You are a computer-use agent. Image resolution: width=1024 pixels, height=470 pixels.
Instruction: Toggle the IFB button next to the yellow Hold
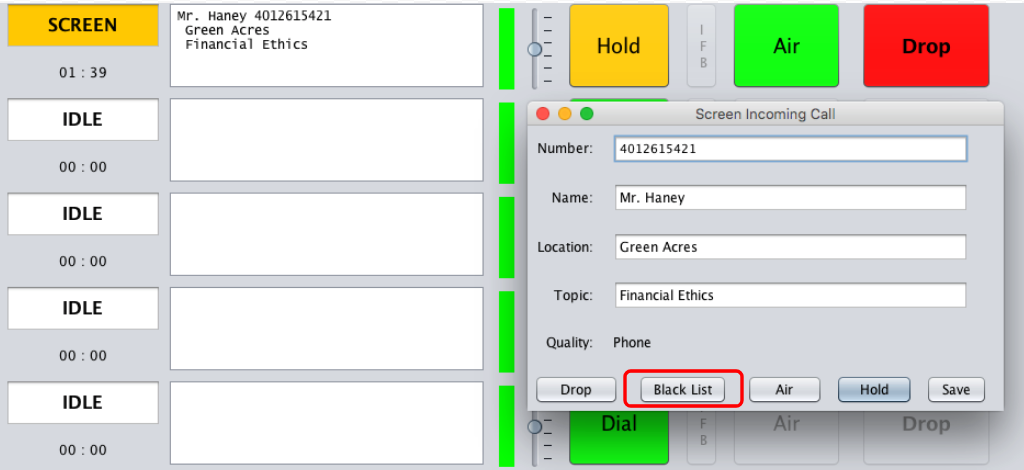click(x=701, y=46)
